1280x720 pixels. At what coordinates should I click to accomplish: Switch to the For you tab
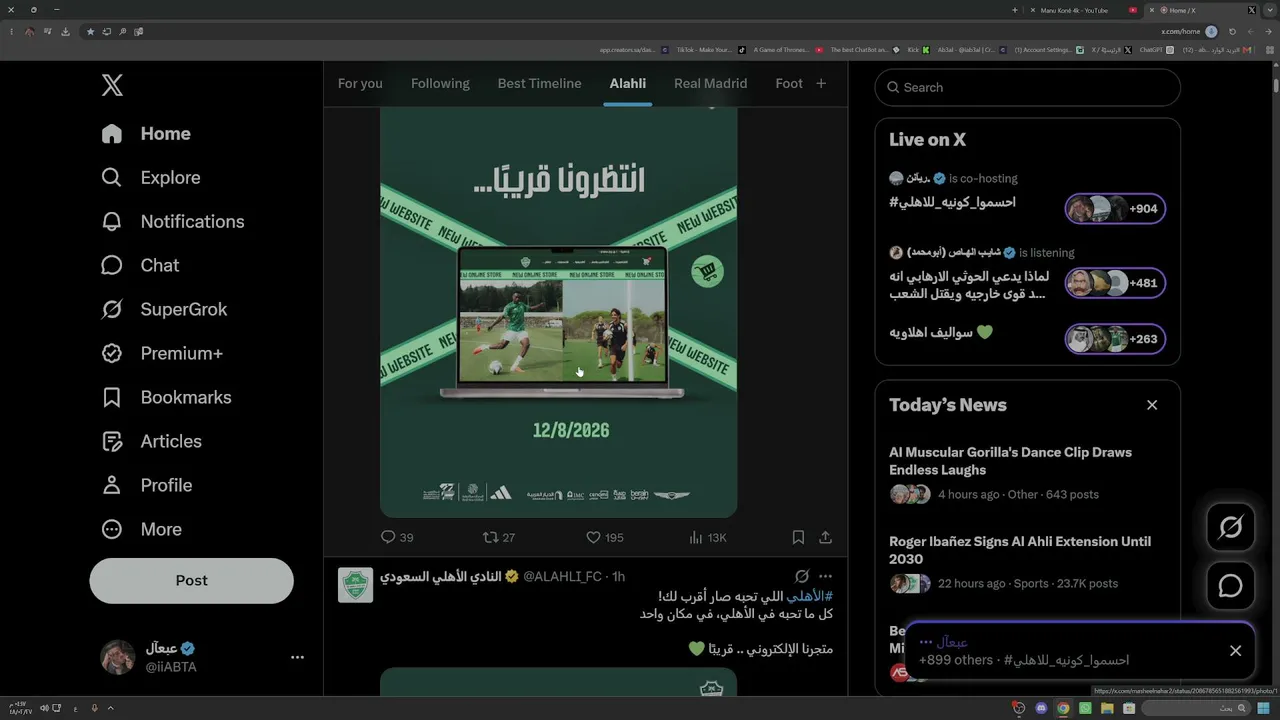coord(360,84)
